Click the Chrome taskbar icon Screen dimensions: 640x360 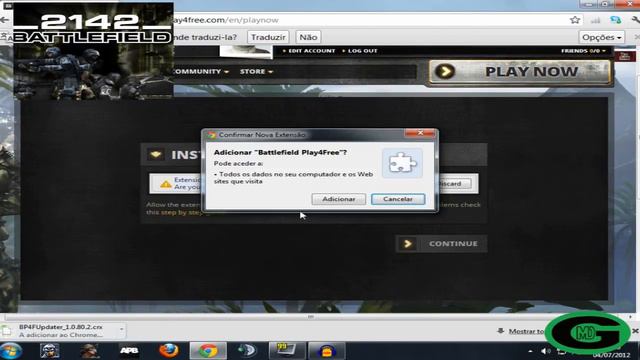tap(208, 351)
